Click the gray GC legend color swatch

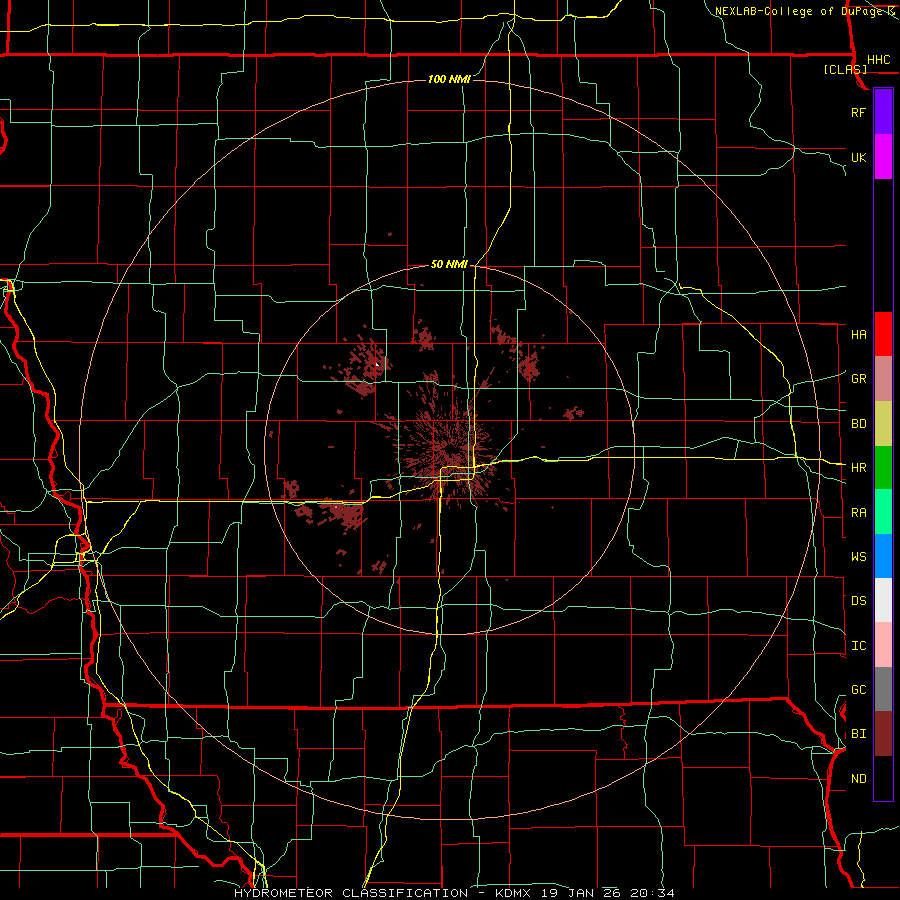[x=883, y=689]
